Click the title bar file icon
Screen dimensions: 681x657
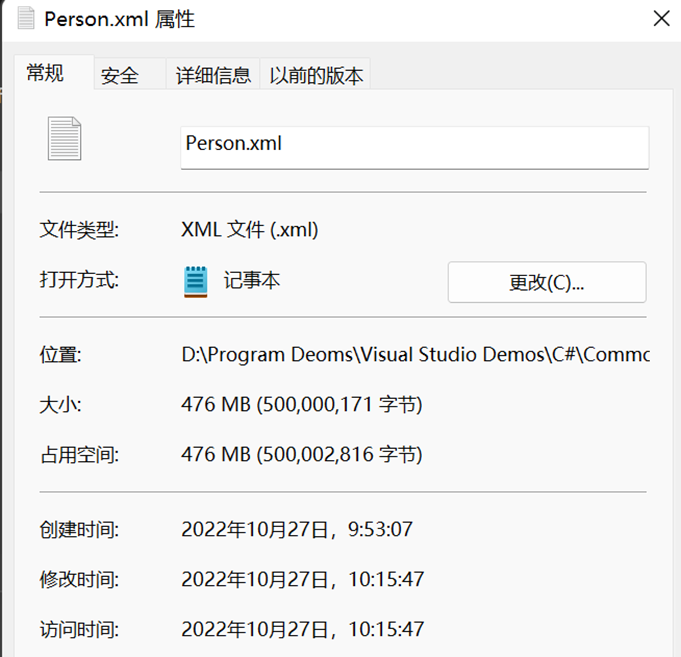[26, 18]
